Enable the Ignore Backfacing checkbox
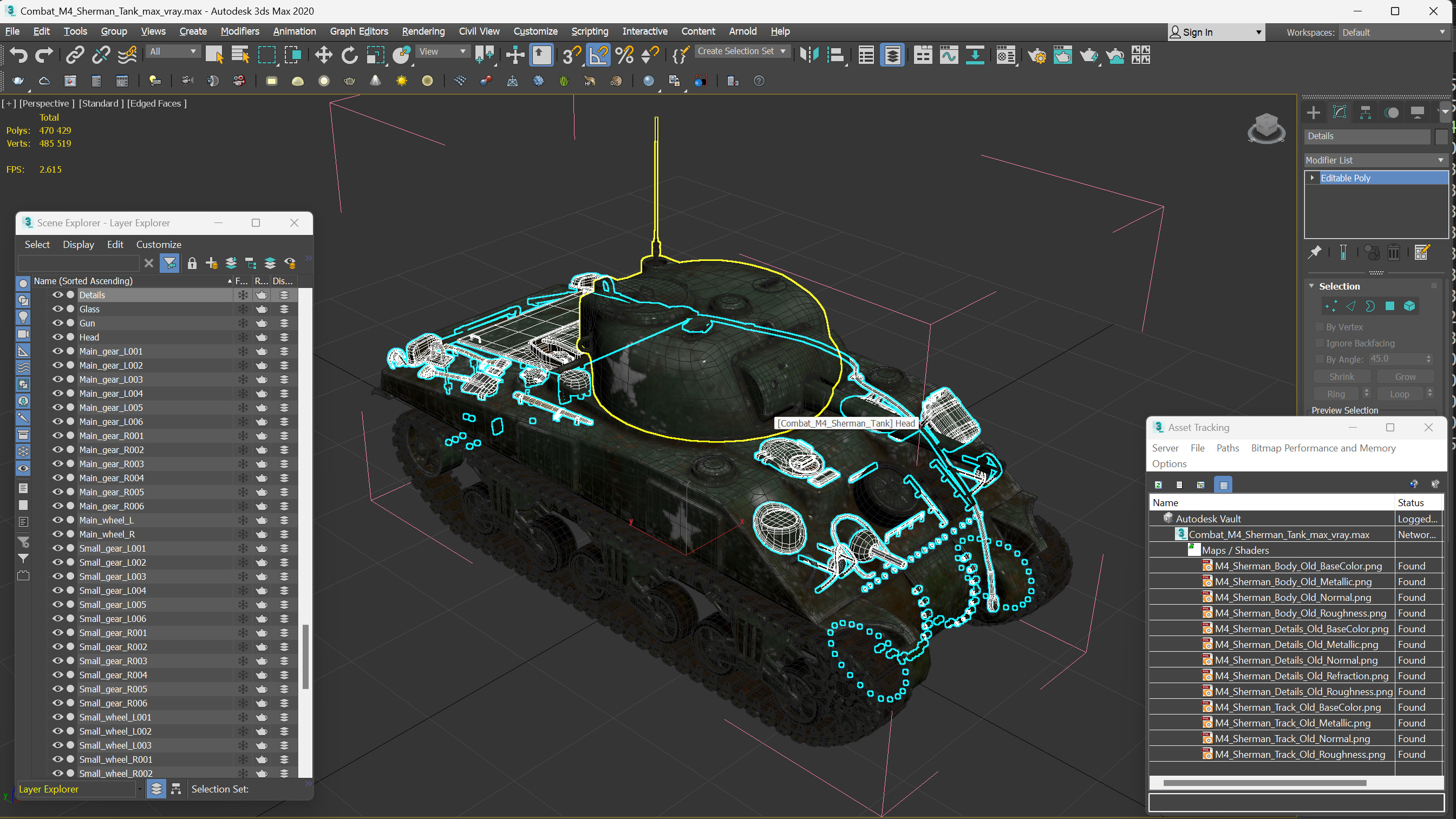Screen dimensions: 1456x819 pyautogui.click(x=1320, y=343)
